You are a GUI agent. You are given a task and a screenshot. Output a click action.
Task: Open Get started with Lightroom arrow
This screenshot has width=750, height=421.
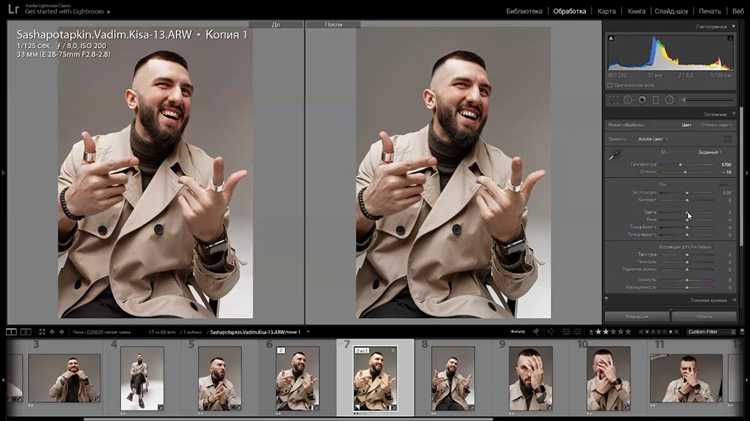point(109,12)
